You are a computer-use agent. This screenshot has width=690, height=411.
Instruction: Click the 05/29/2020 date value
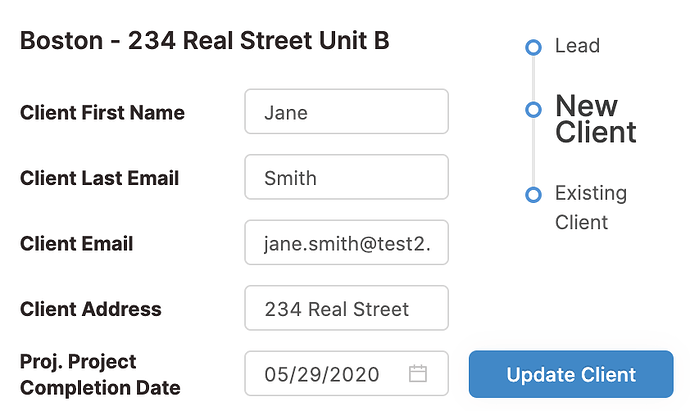322,374
